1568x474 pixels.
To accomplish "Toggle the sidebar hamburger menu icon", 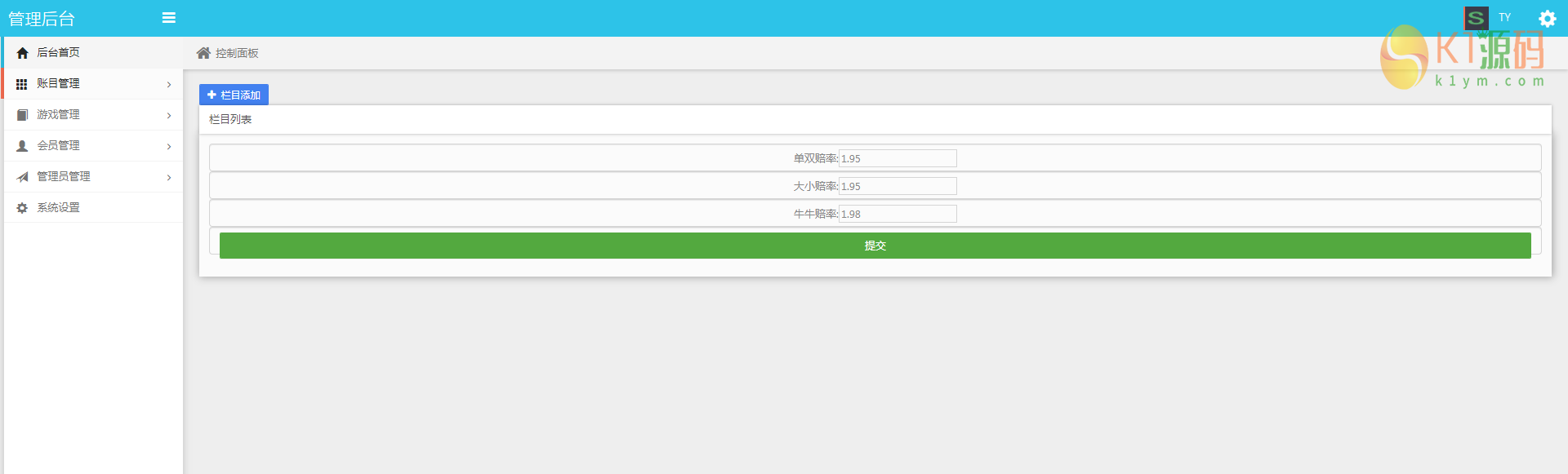I will (169, 18).
